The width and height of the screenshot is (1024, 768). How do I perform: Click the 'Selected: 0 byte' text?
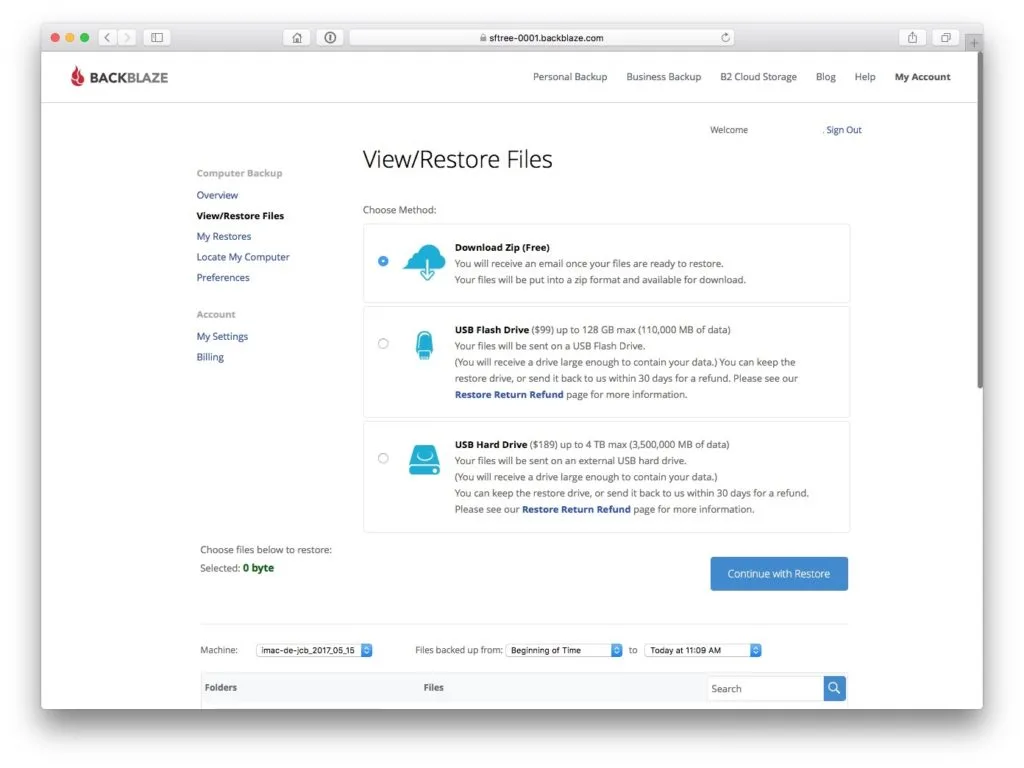point(237,568)
